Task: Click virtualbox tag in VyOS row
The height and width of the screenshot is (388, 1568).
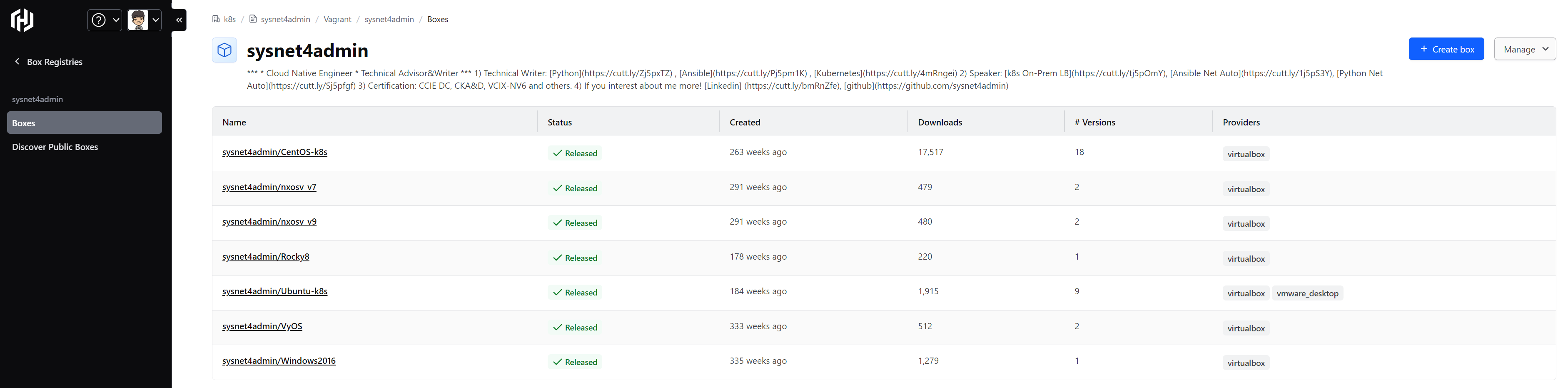Action: coord(1246,328)
